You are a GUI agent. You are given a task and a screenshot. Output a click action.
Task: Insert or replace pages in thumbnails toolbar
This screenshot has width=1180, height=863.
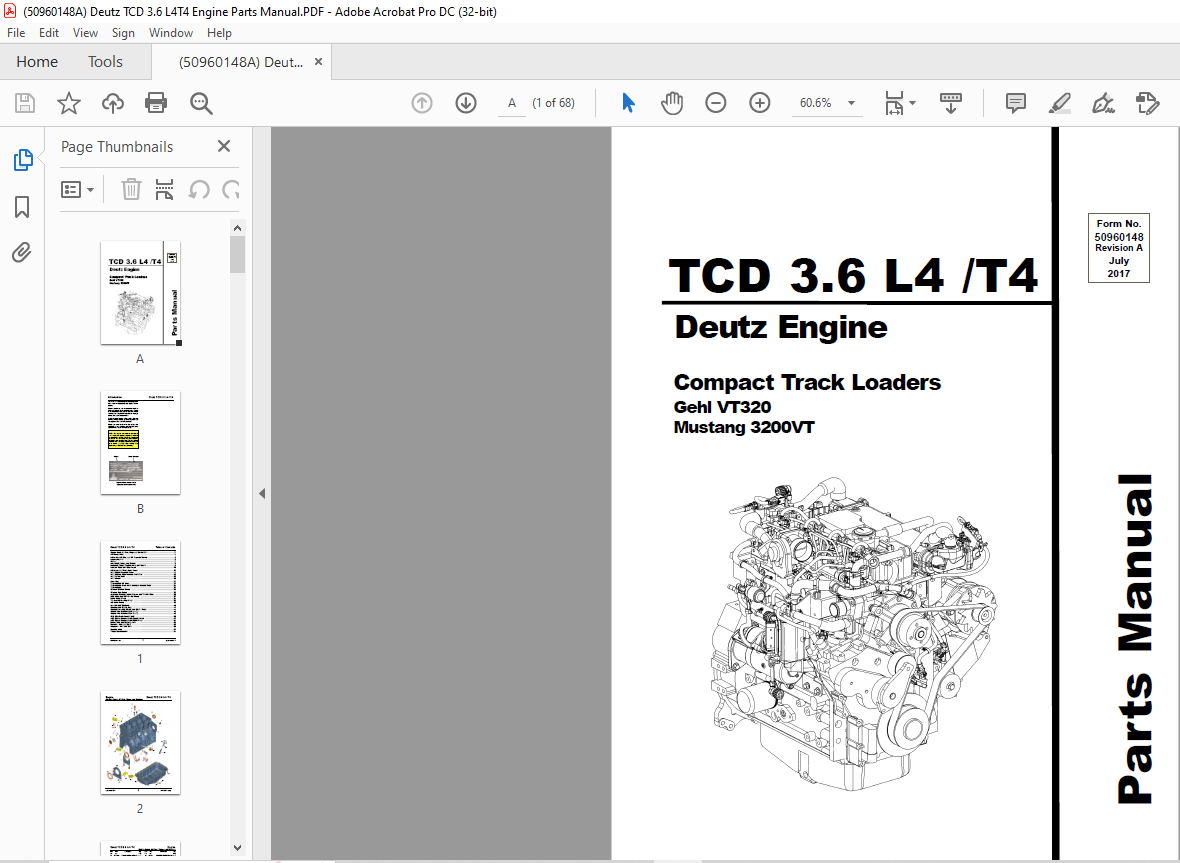click(x=164, y=189)
